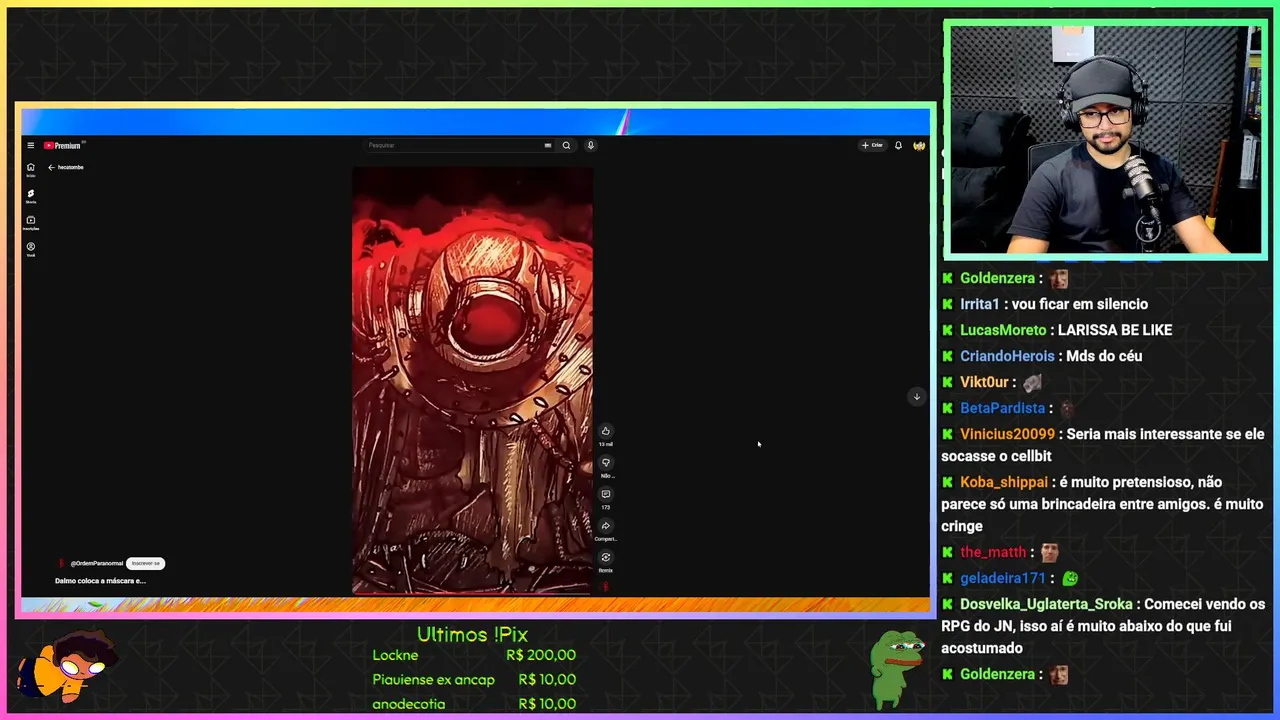Click chat username LucasMoreto

click(x=1003, y=330)
